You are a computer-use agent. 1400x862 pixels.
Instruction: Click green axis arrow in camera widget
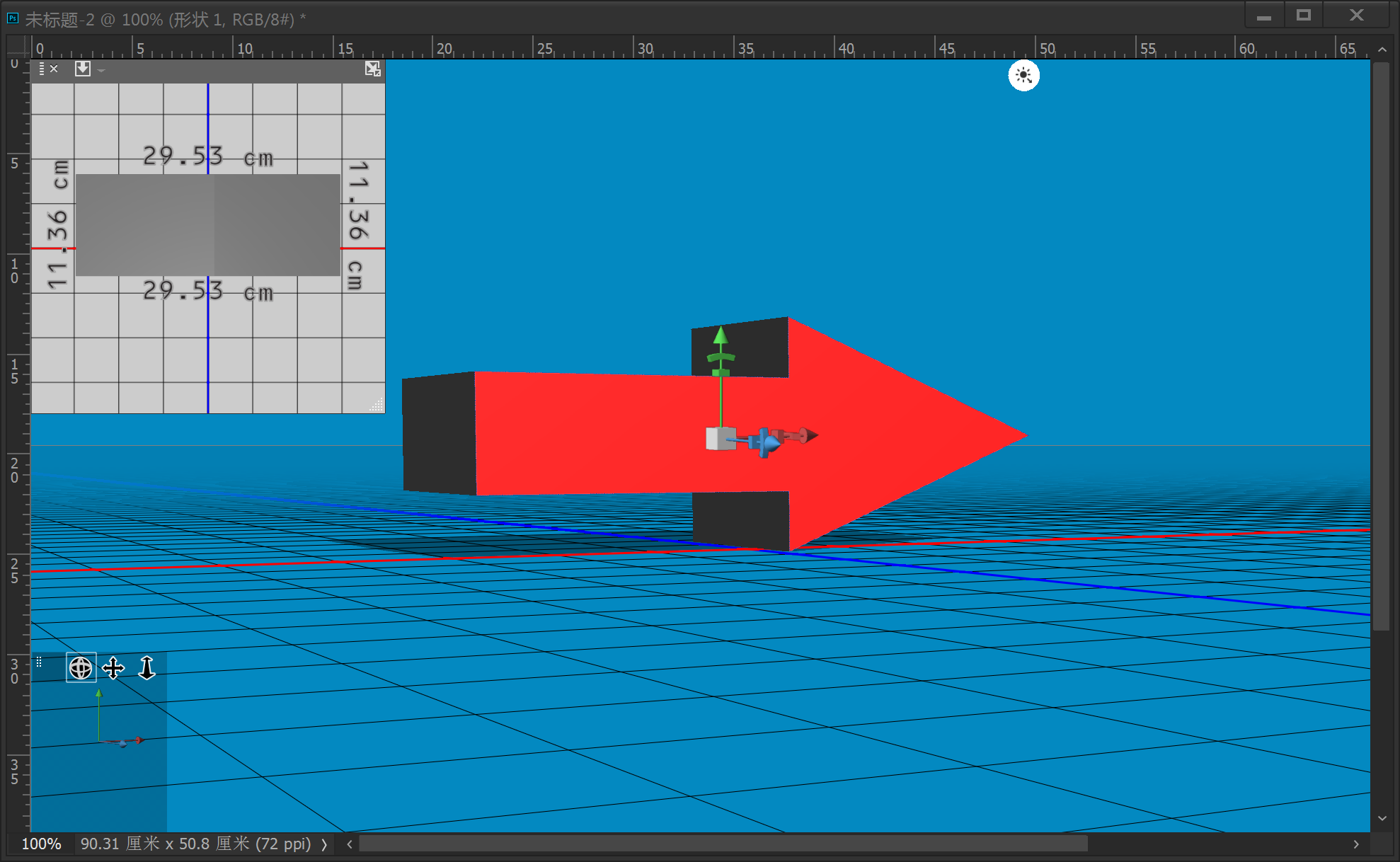click(99, 694)
